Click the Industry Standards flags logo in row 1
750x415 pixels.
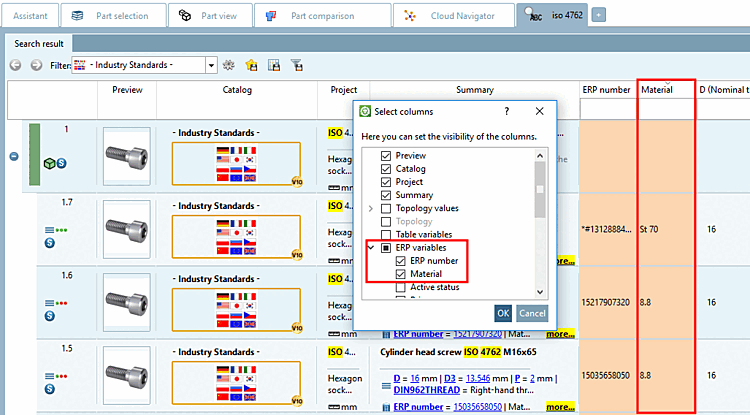tap(236, 164)
